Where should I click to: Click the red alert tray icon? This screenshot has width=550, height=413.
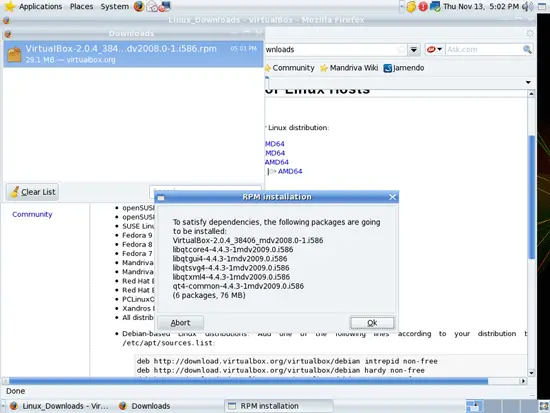423,6
